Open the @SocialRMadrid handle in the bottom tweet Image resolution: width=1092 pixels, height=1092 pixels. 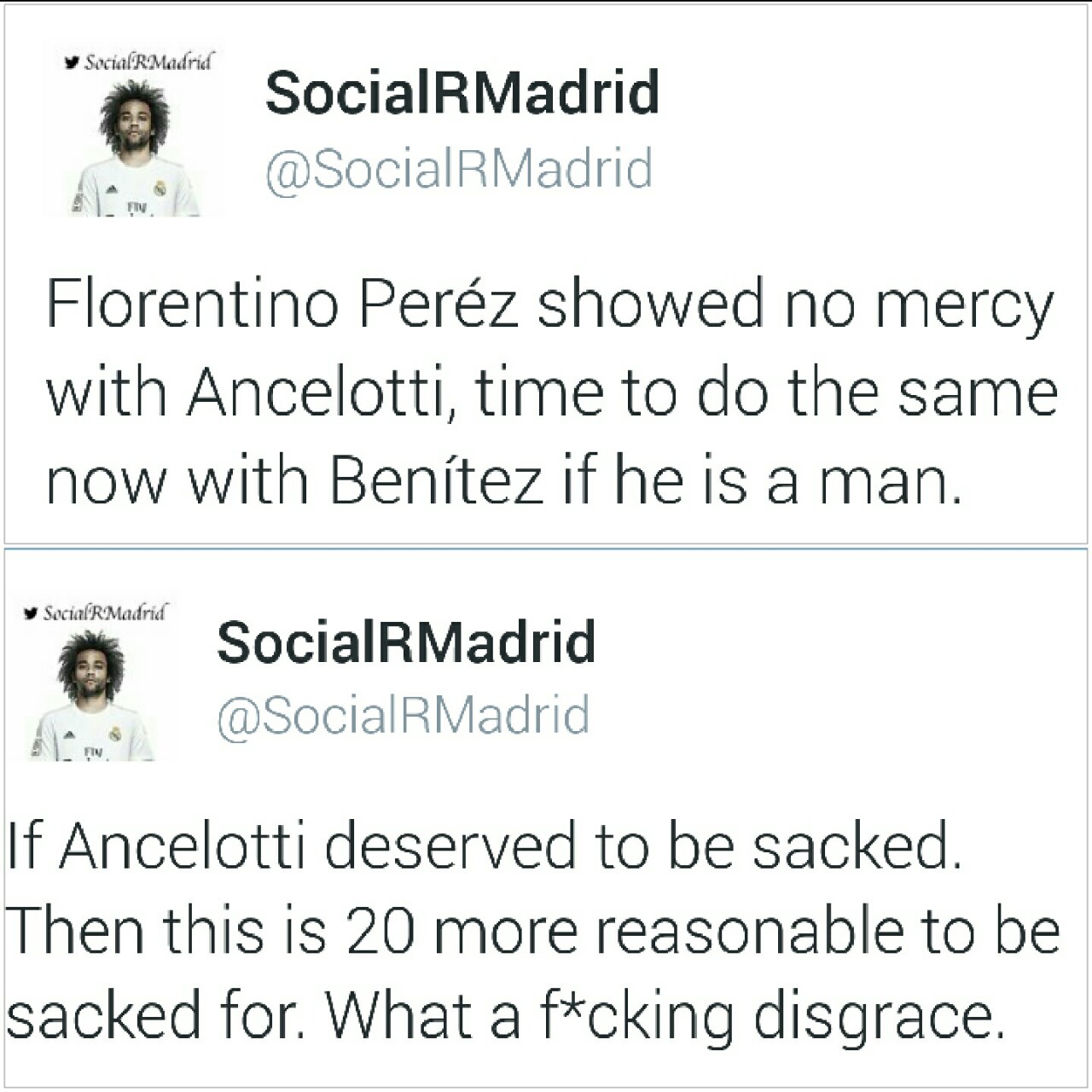click(x=403, y=715)
